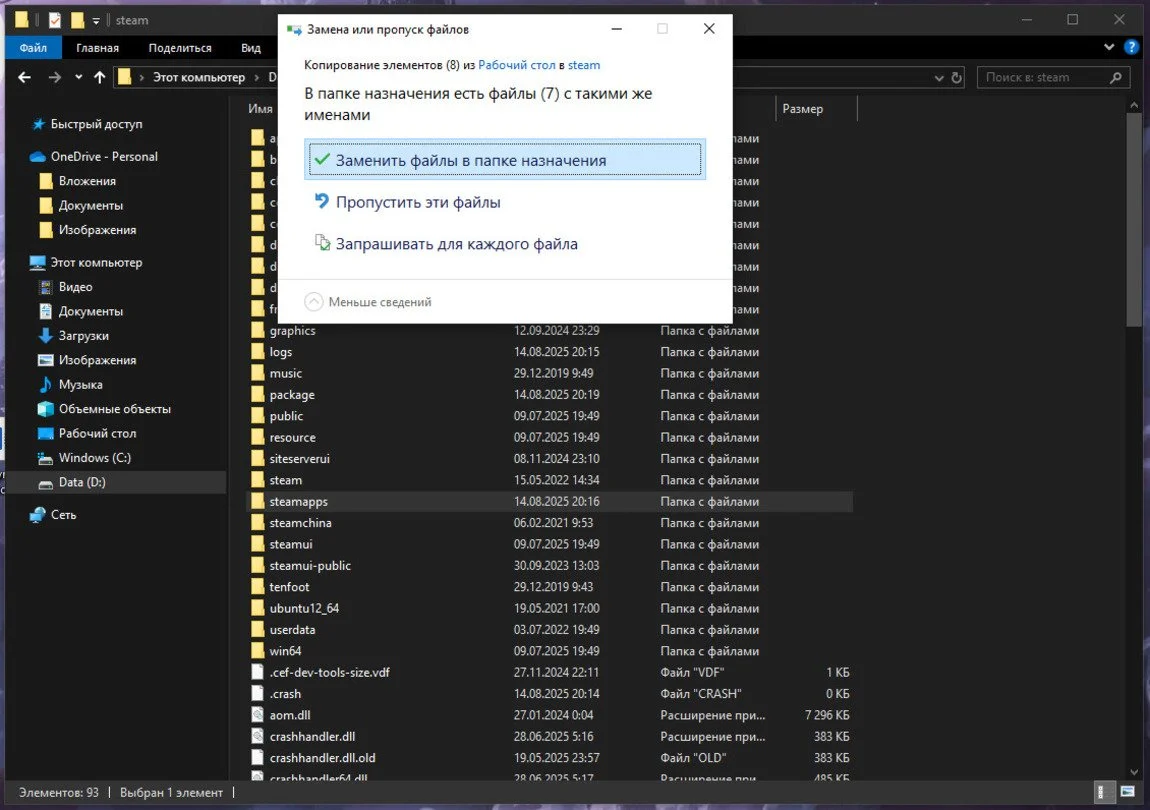This screenshot has width=1150, height=810.
Task: Click the vertical scrollbar down arrow
Action: (1135, 772)
